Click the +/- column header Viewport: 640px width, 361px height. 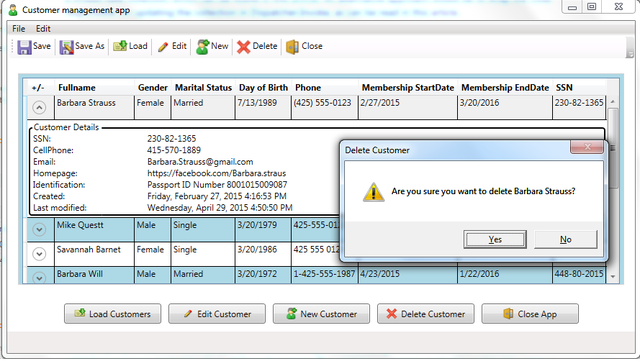[x=38, y=87]
